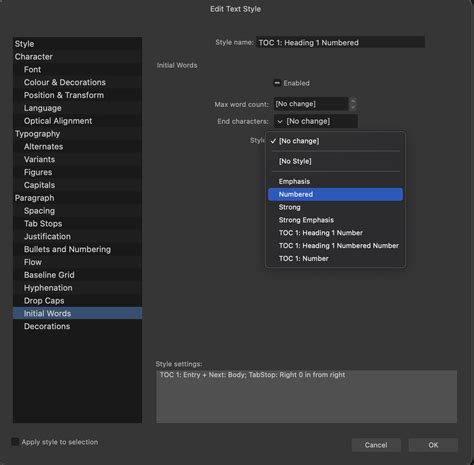Open Position & Transform settings
This screenshot has height=465, width=474.
tap(77, 95)
